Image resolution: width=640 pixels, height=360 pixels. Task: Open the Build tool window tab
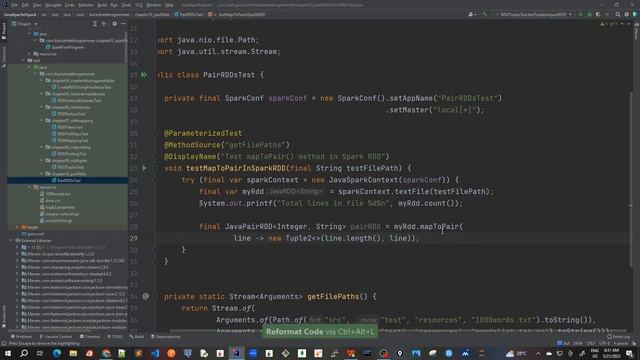[x=137, y=337]
